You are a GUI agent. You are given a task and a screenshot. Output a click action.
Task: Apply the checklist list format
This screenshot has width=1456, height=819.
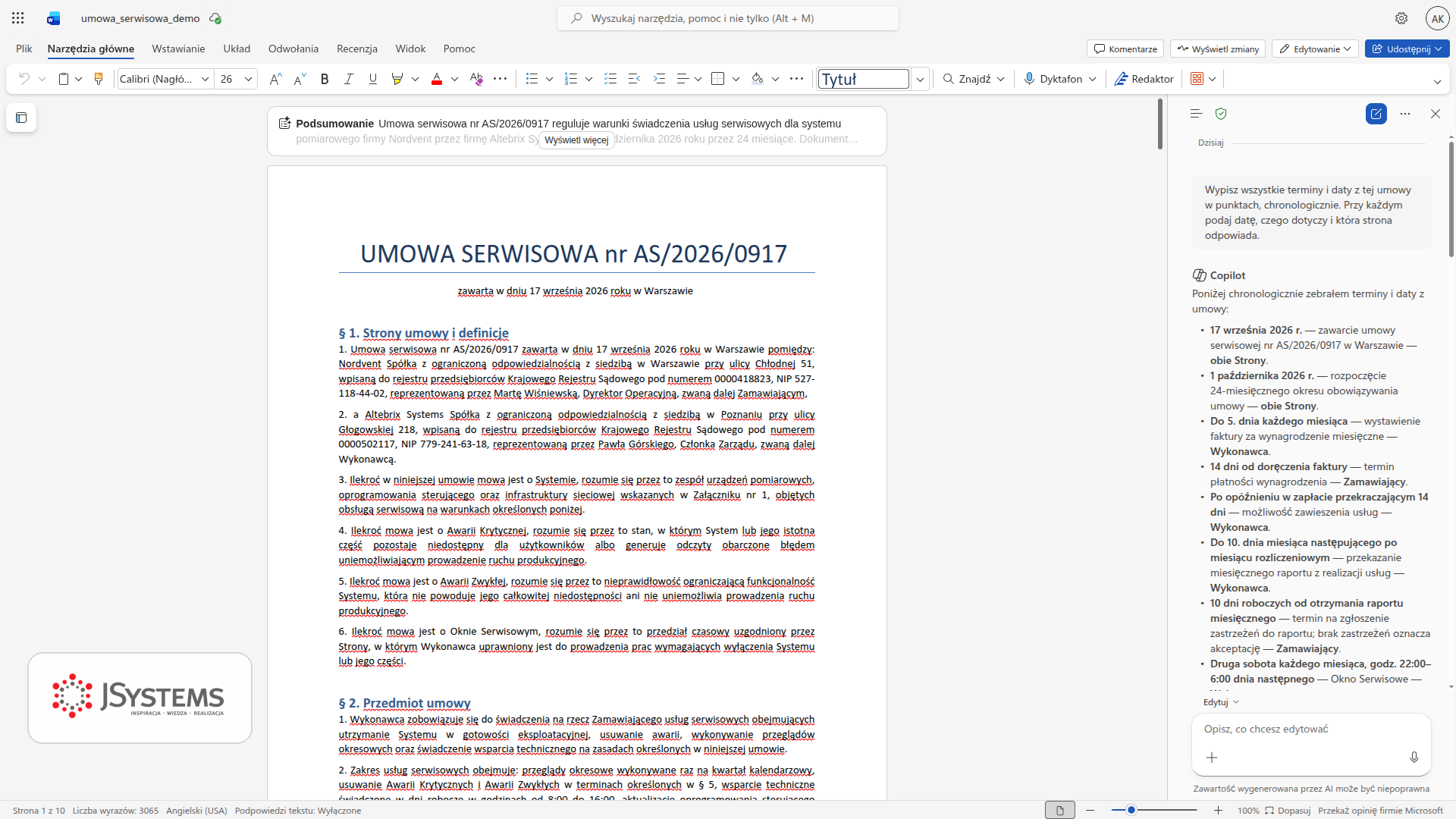click(610, 79)
